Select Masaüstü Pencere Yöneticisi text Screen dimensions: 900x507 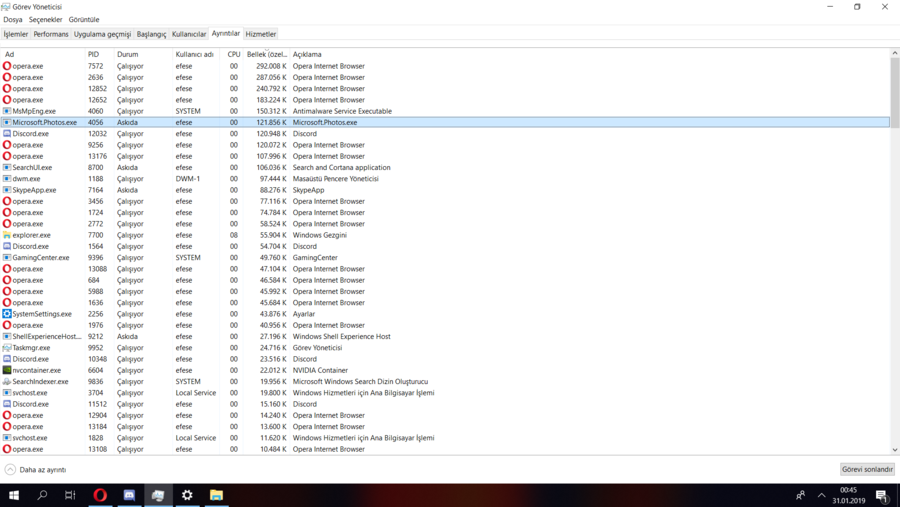335,179
